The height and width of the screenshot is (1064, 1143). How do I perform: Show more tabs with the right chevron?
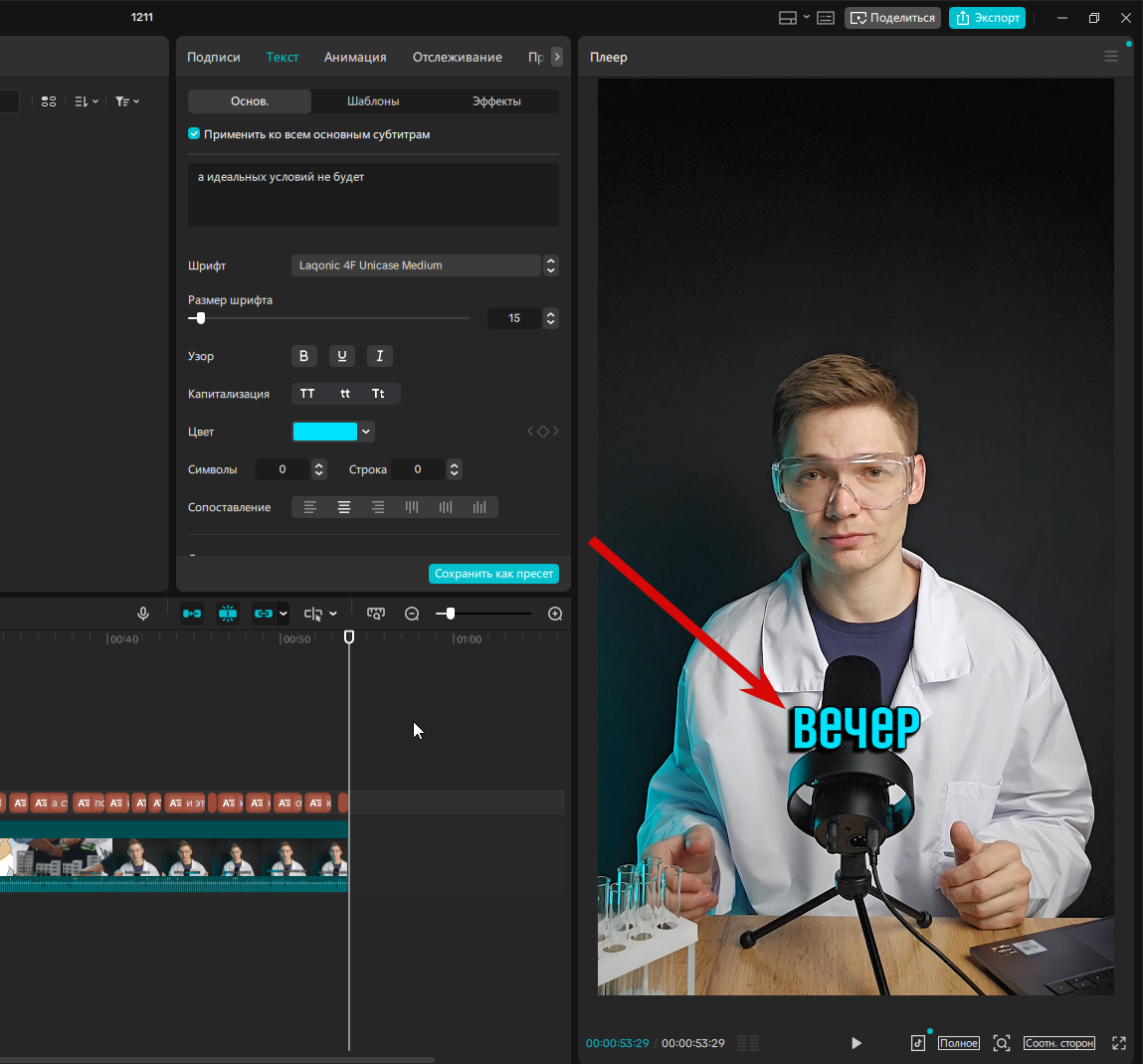557,57
